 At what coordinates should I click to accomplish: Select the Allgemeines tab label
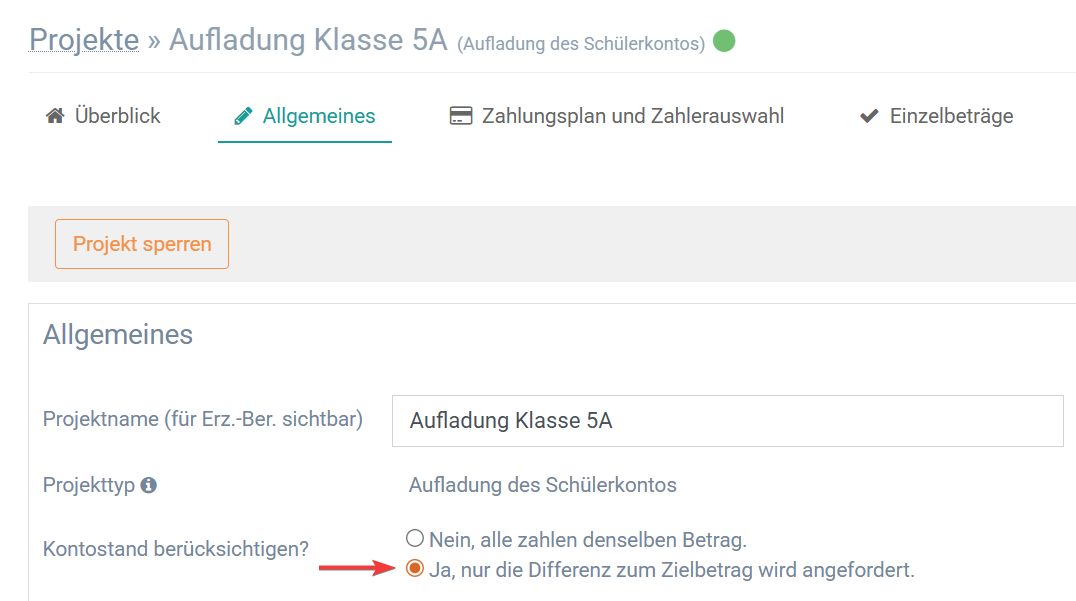pyautogui.click(x=319, y=116)
